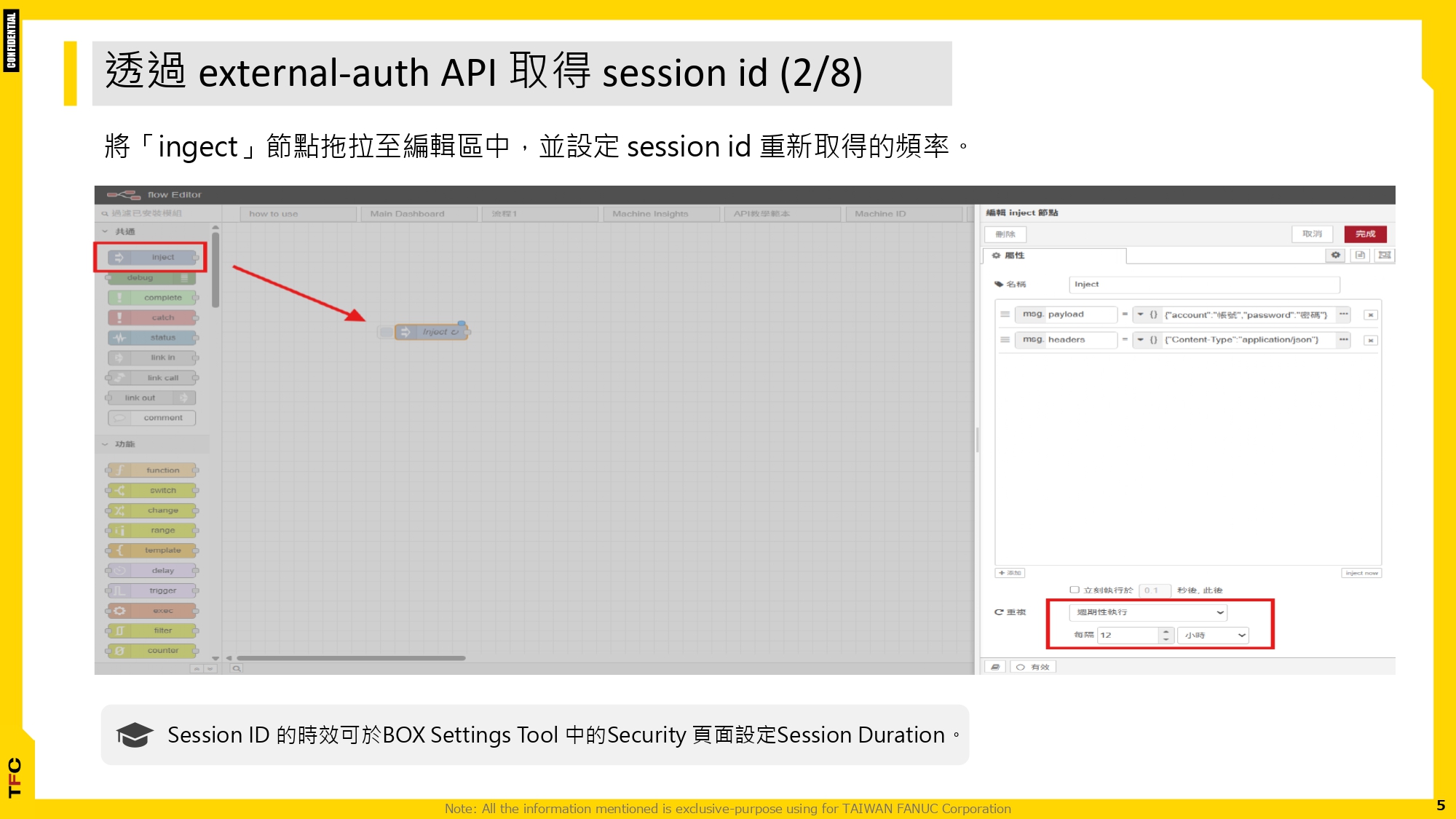Open the 小時 interval unit dropdown

click(x=1213, y=635)
